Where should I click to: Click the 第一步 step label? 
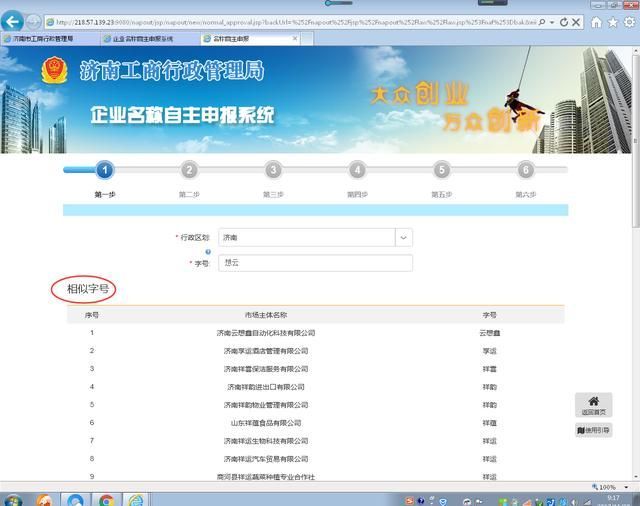coord(105,195)
